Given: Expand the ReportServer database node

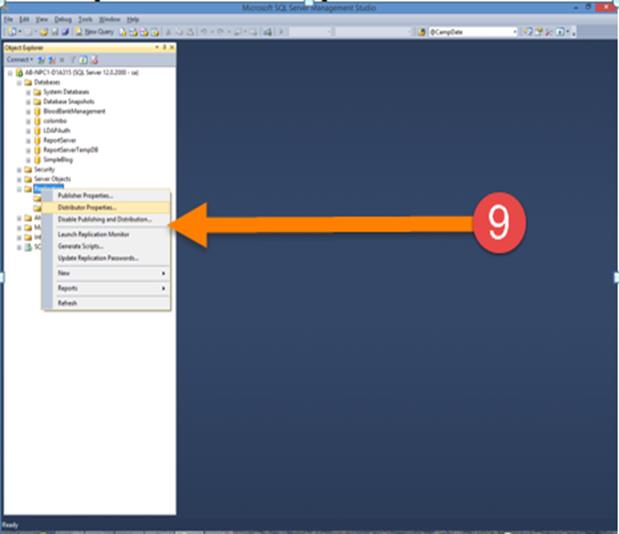Looking at the screenshot, I should click(28, 141).
